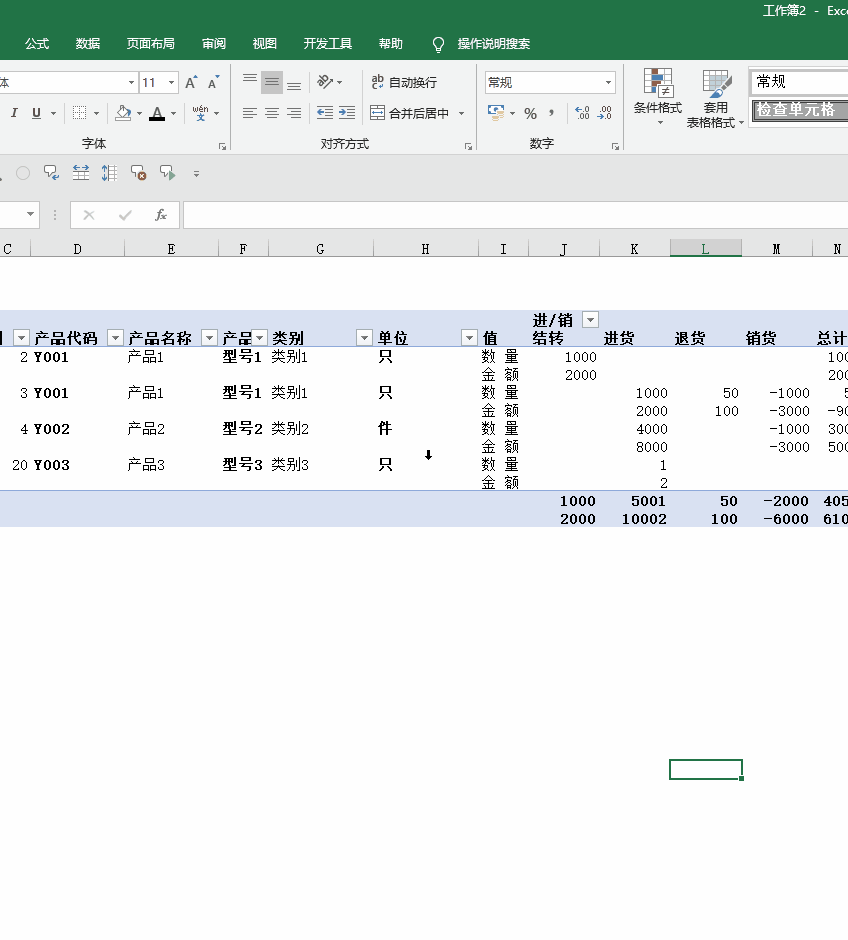Click the text orientation icon
The image size is (848, 940).
click(325, 82)
